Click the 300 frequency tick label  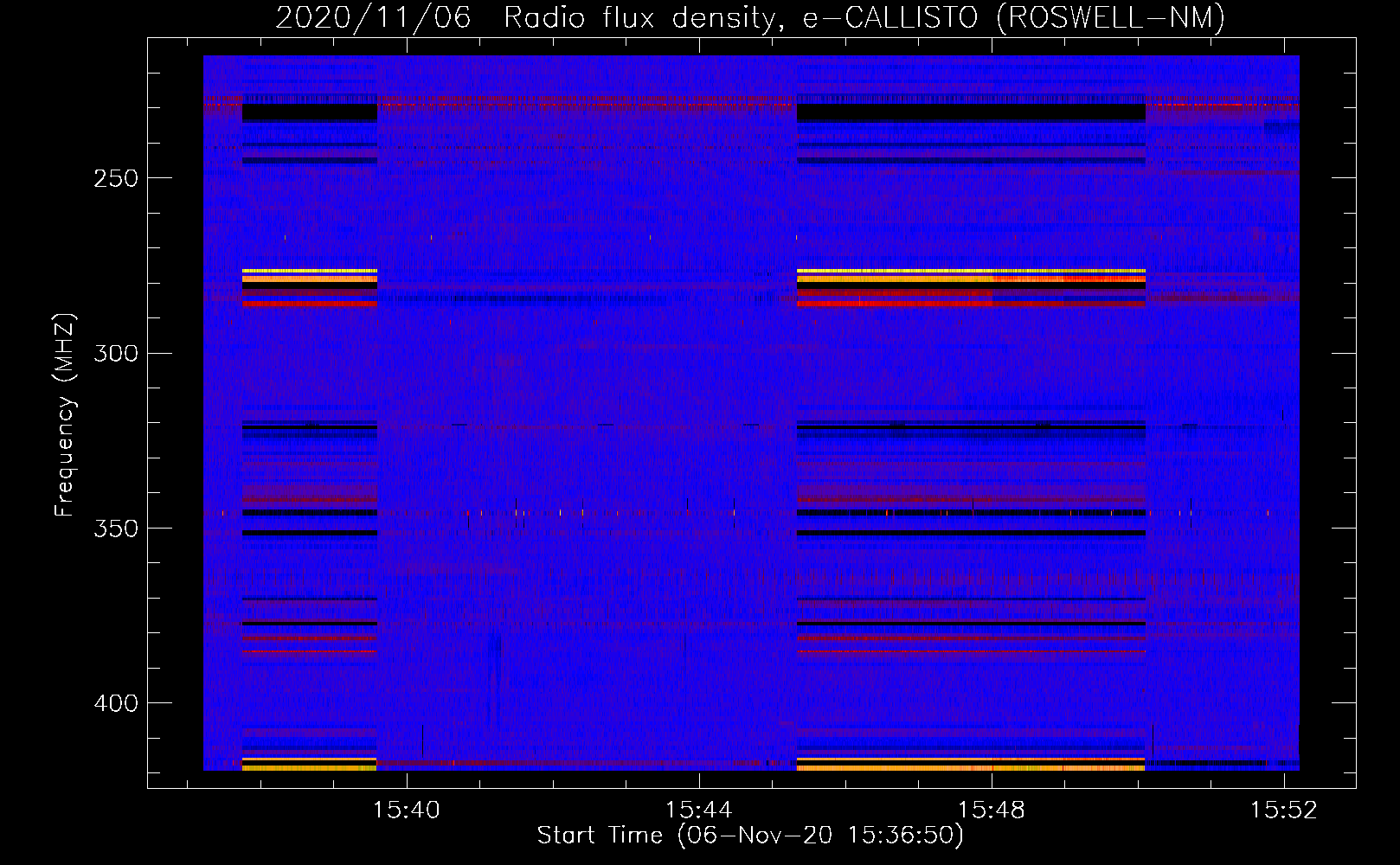[116, 353]
